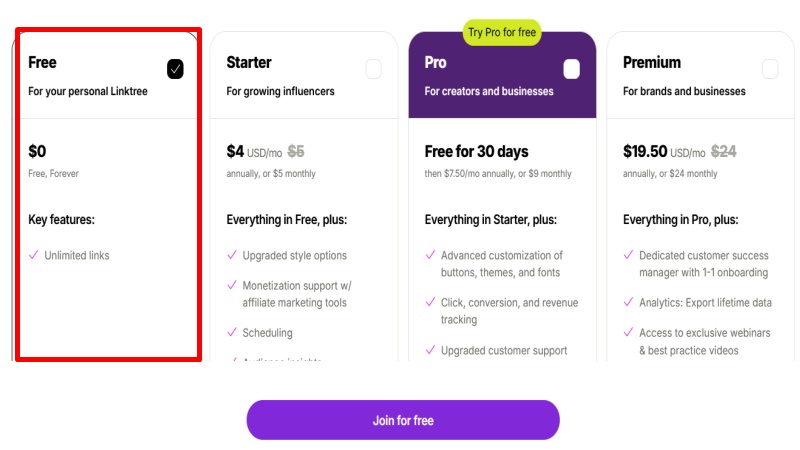Click checkmark beside Monetization support
Viewport: 800px width, 450px height.
pyautogui.click(x=232, y=286)
